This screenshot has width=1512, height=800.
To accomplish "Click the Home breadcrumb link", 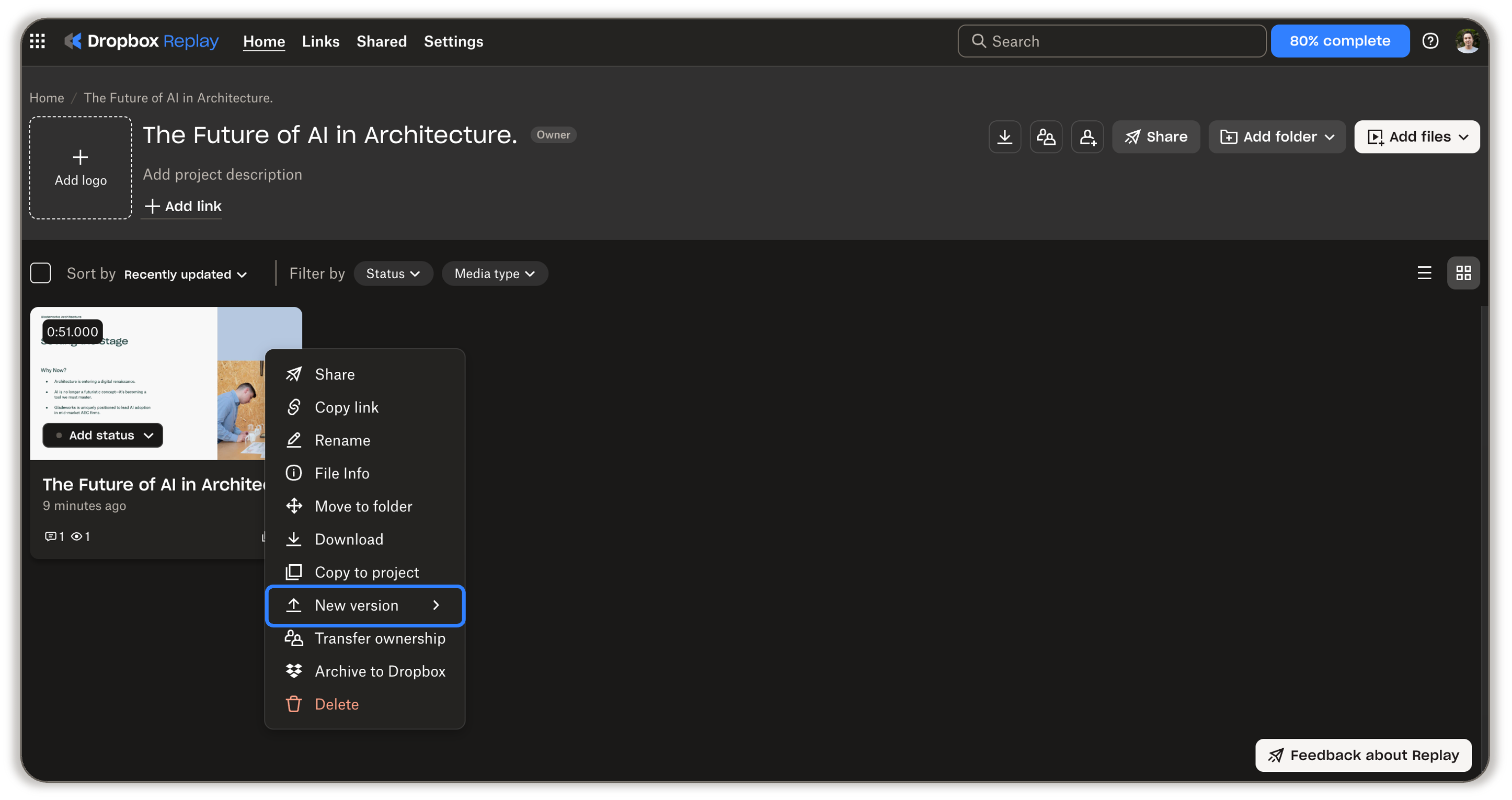I will [47, 97].
